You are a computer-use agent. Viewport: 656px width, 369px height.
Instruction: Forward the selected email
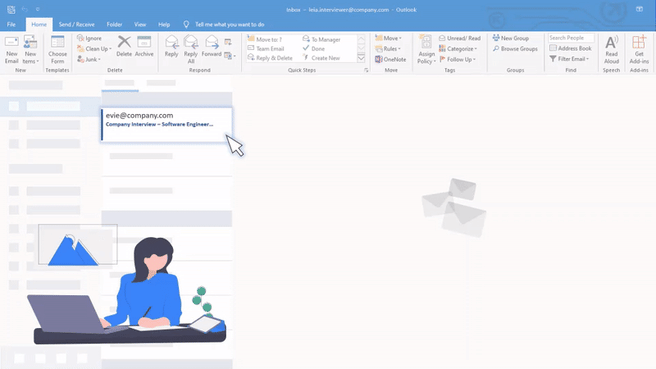(x=211, y=46)
